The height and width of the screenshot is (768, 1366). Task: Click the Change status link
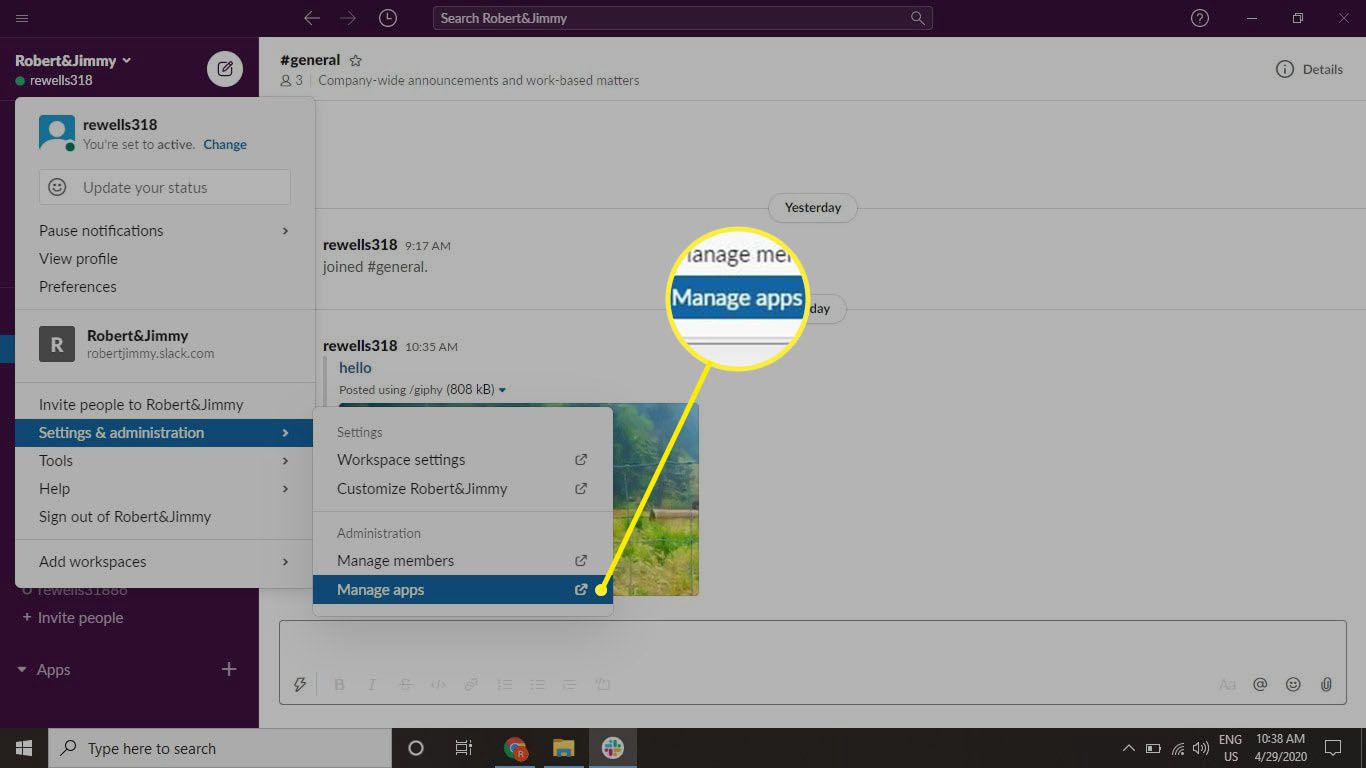[225, 144]
